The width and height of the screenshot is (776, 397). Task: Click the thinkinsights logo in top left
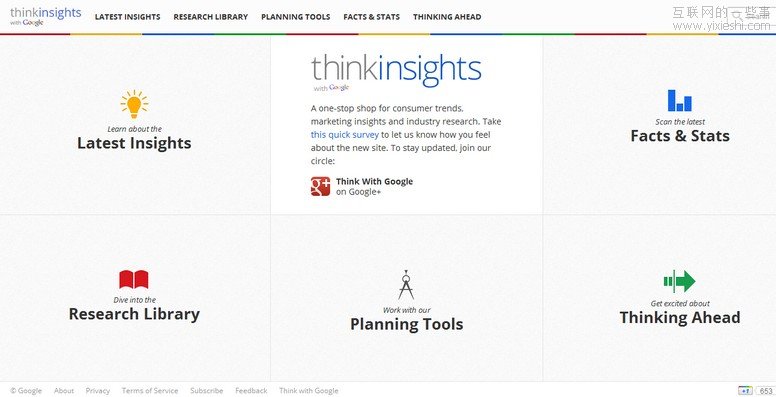tap(46, 16)
